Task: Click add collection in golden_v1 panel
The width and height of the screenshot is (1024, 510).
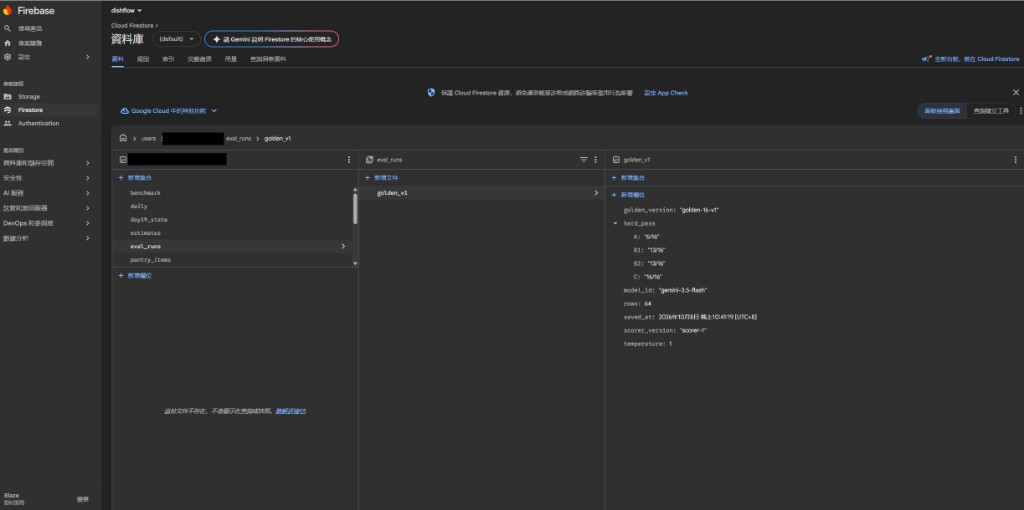Action: click(629, 178)
